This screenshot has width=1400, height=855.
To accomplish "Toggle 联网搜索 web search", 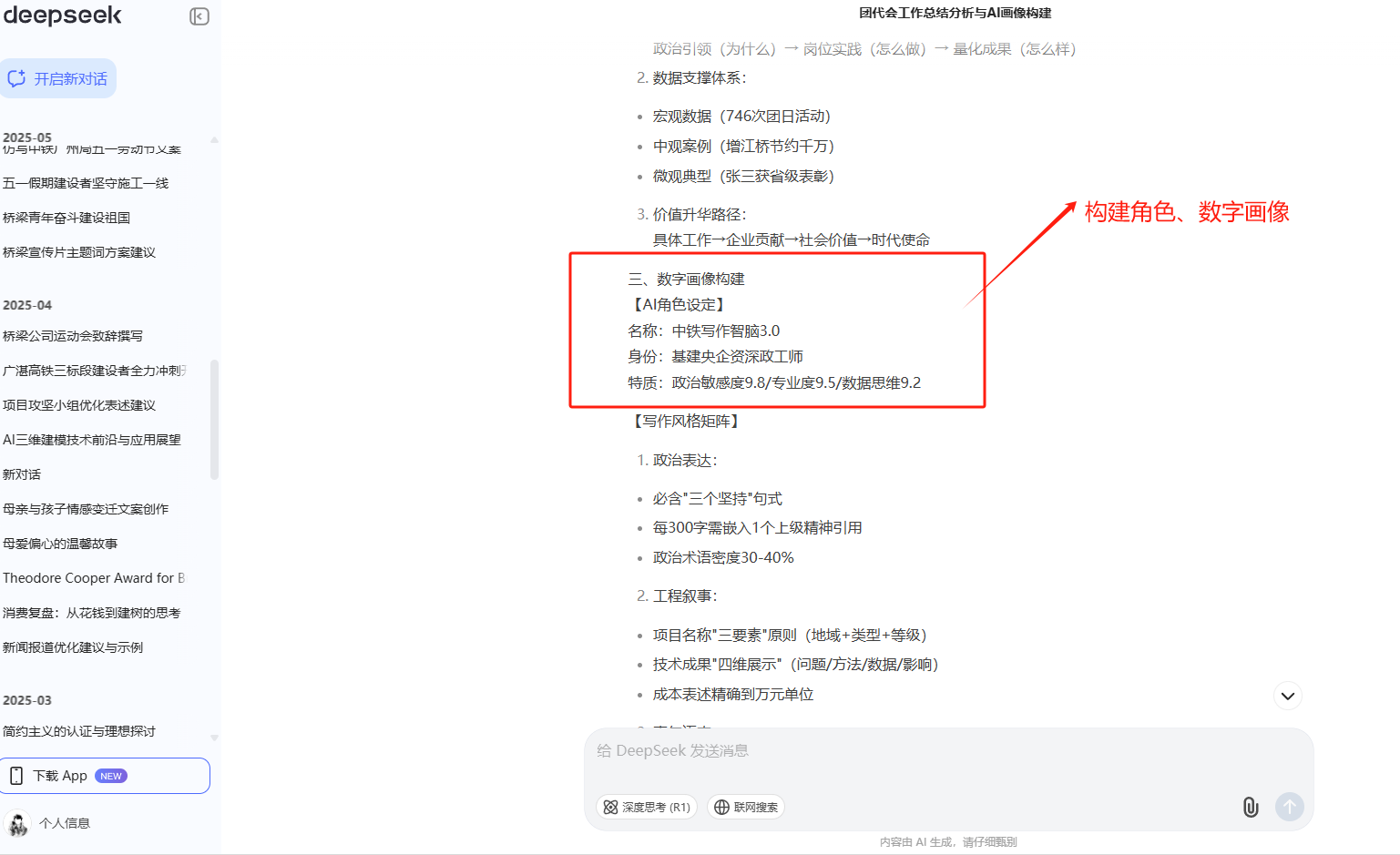I will pyautogui.click(x=746, y=807).
